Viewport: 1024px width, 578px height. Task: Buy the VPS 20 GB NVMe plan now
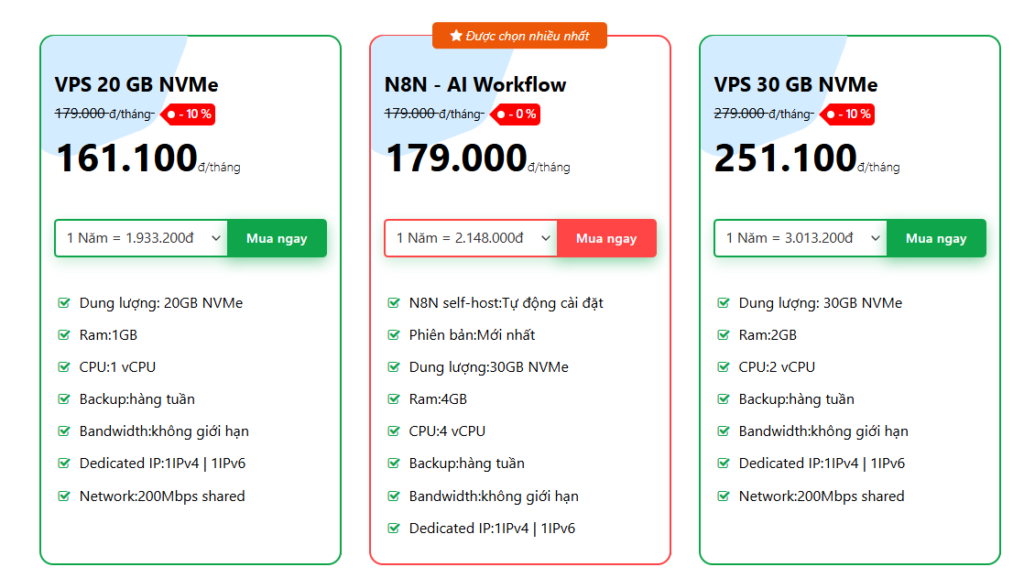click(277, 238)
